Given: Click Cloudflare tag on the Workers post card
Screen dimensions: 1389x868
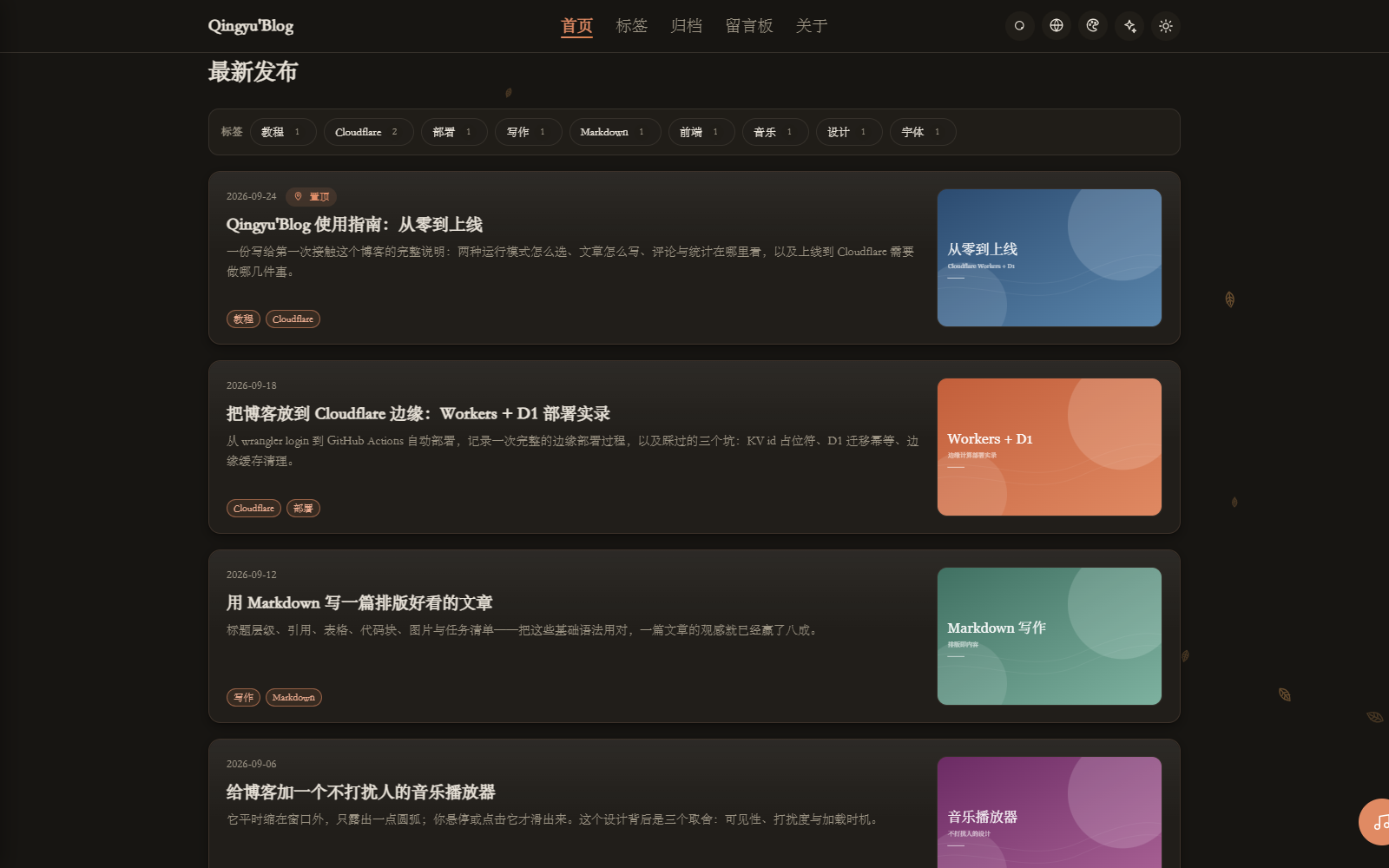Looking at the screenshot, I should coord(253,509).
